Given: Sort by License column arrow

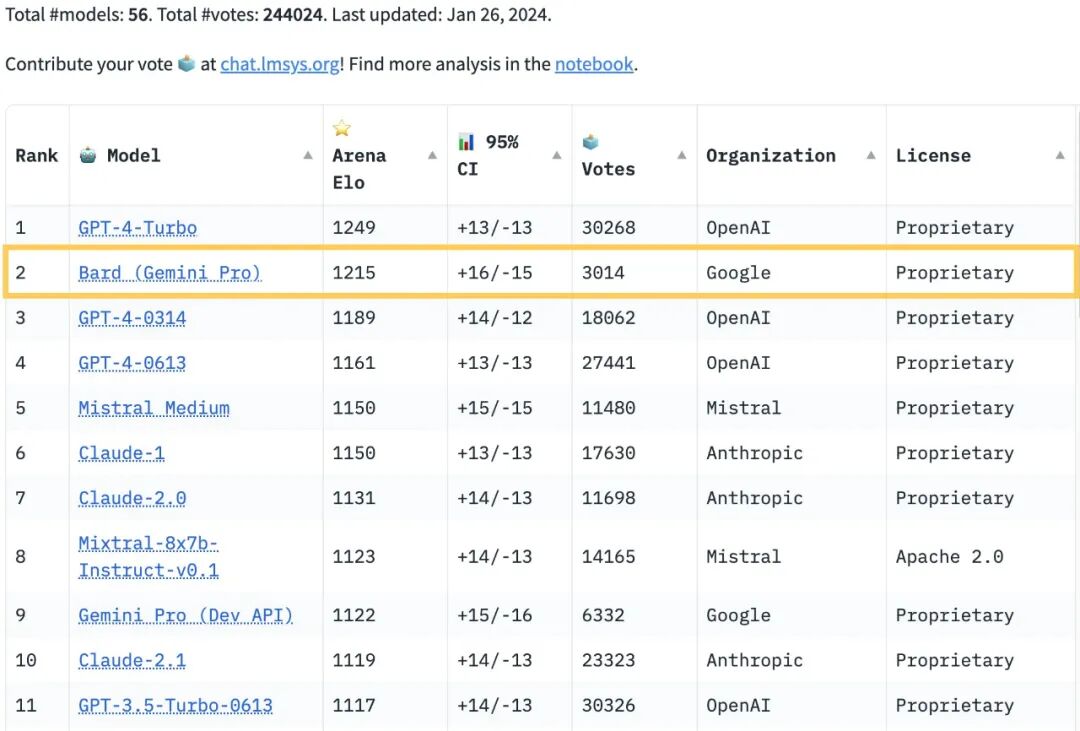Looking at the screenshot, I should pos(1060,156).
